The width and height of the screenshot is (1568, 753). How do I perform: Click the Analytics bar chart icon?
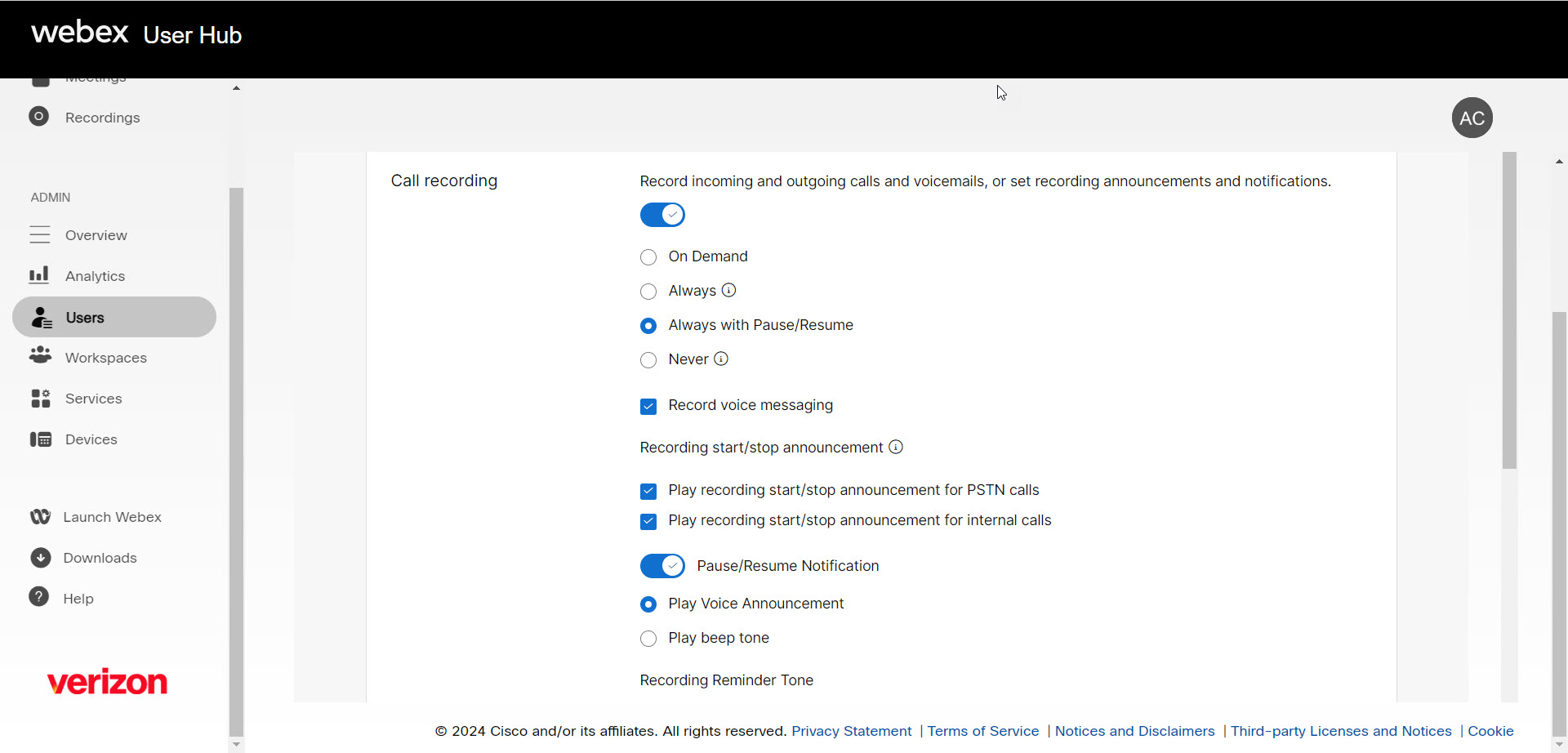pos(39,275)
